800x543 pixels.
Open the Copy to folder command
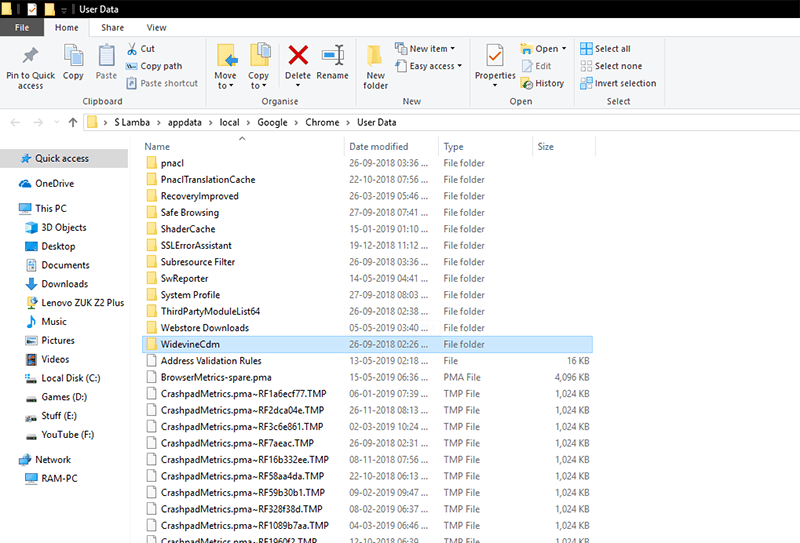(x=259, y=66)
